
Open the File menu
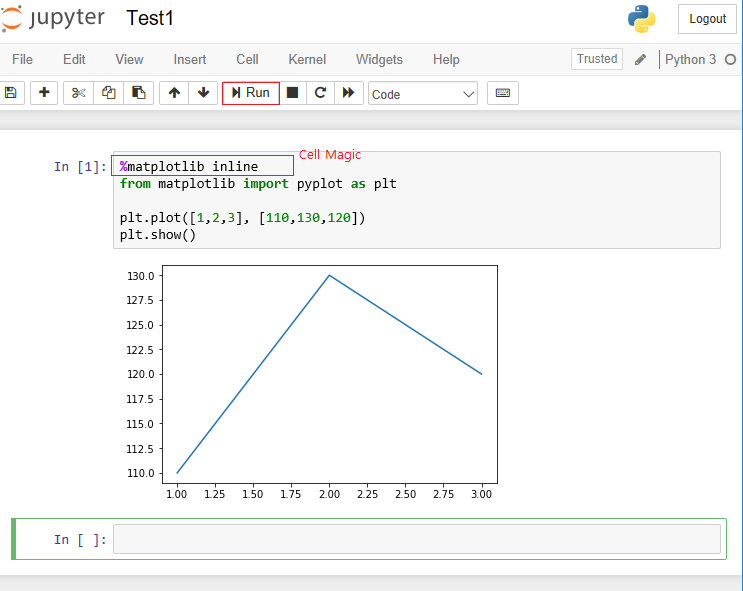pos(22,59)
